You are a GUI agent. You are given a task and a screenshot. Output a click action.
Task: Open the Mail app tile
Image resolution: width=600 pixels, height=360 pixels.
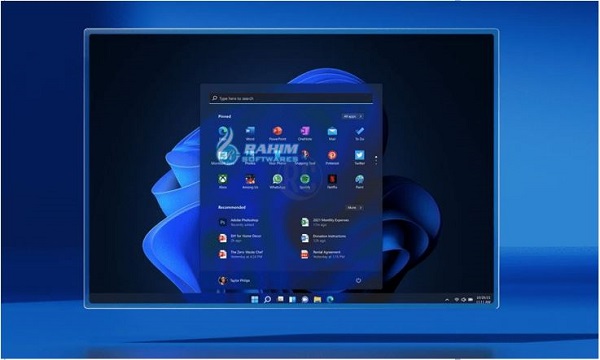pos(332,133)
